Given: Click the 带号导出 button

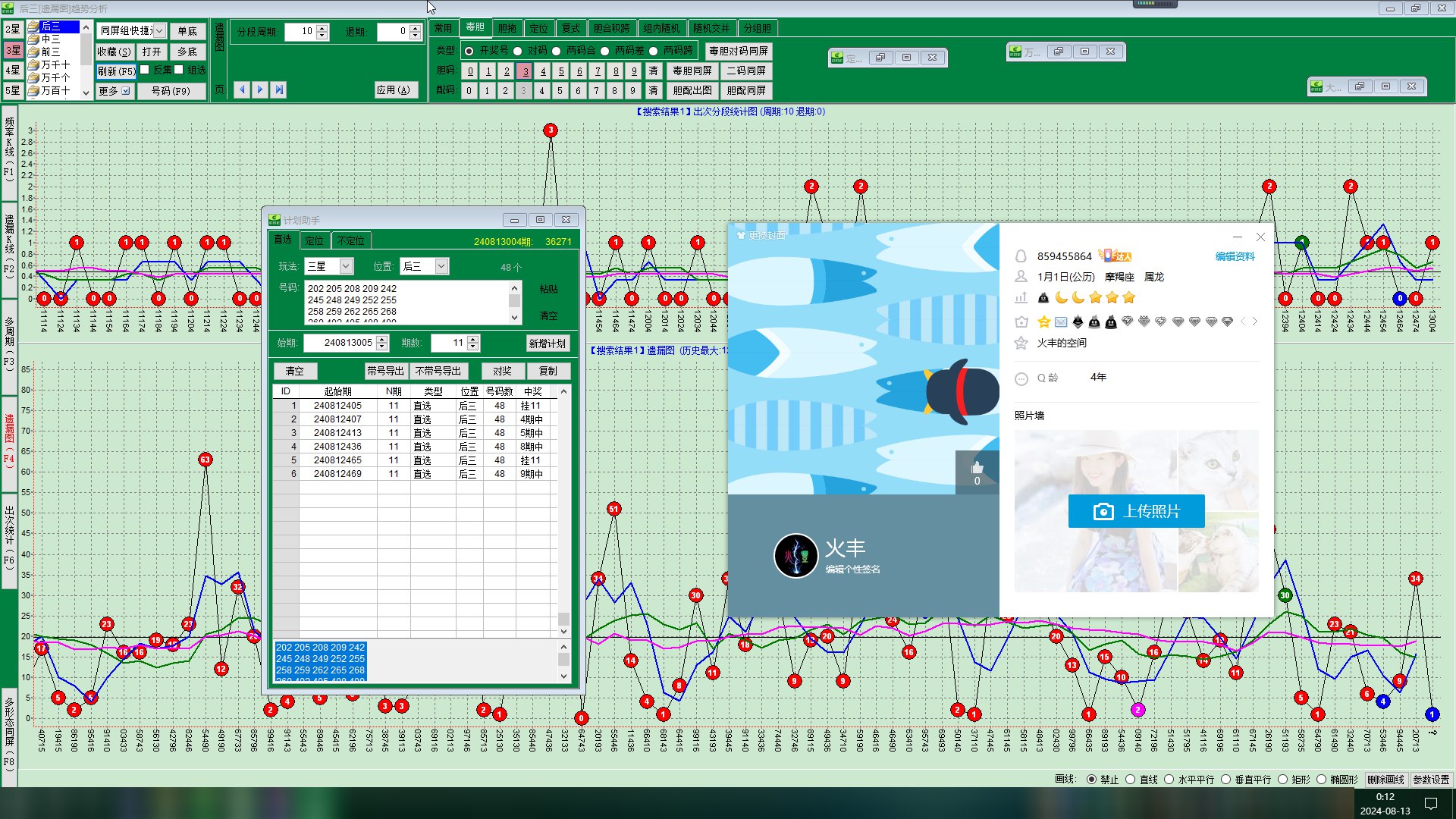Looking at the screenshot, I should pyautogui.click(x=385, y=371).
